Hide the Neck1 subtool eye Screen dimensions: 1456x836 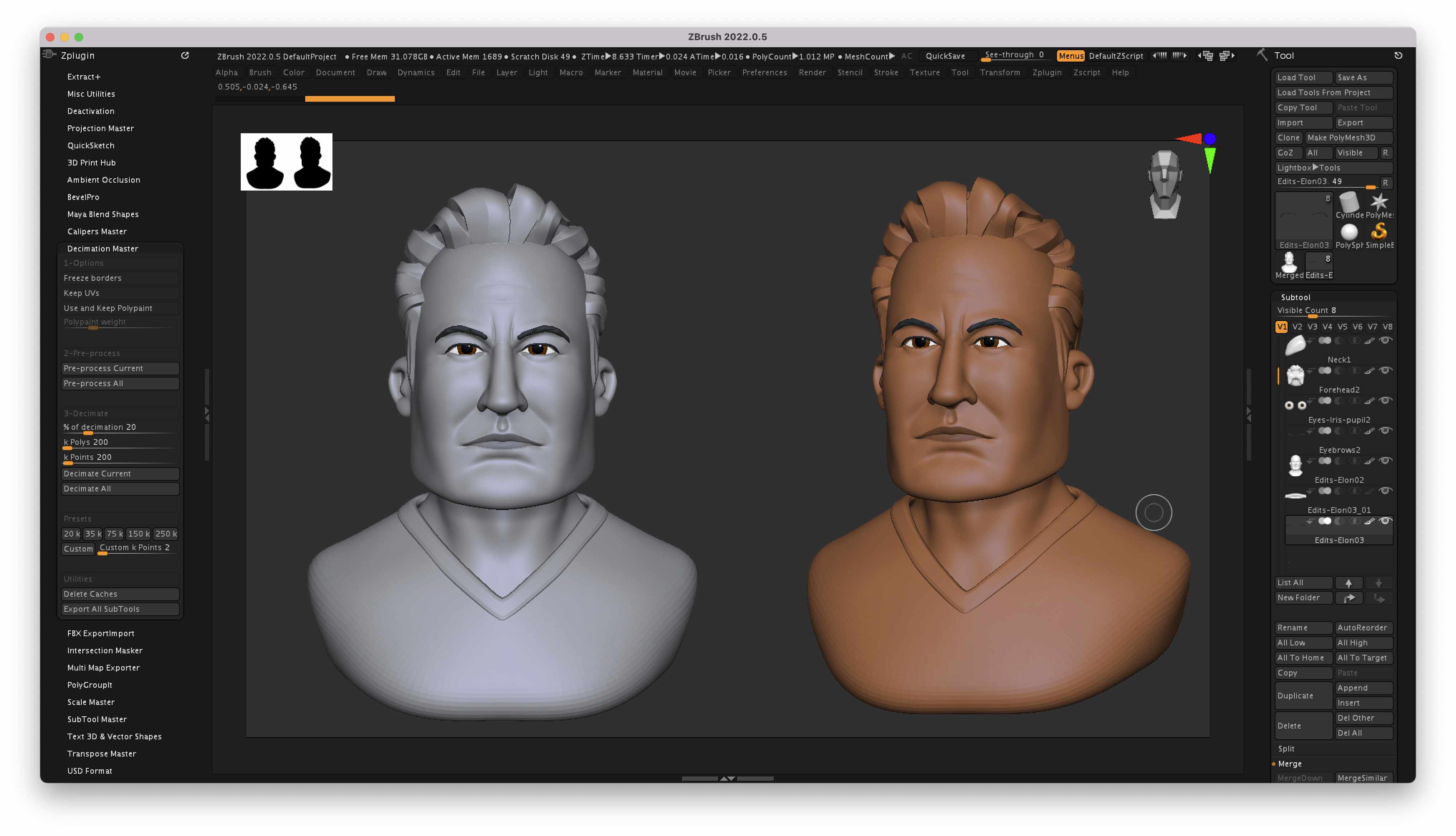coord(1385,341)
